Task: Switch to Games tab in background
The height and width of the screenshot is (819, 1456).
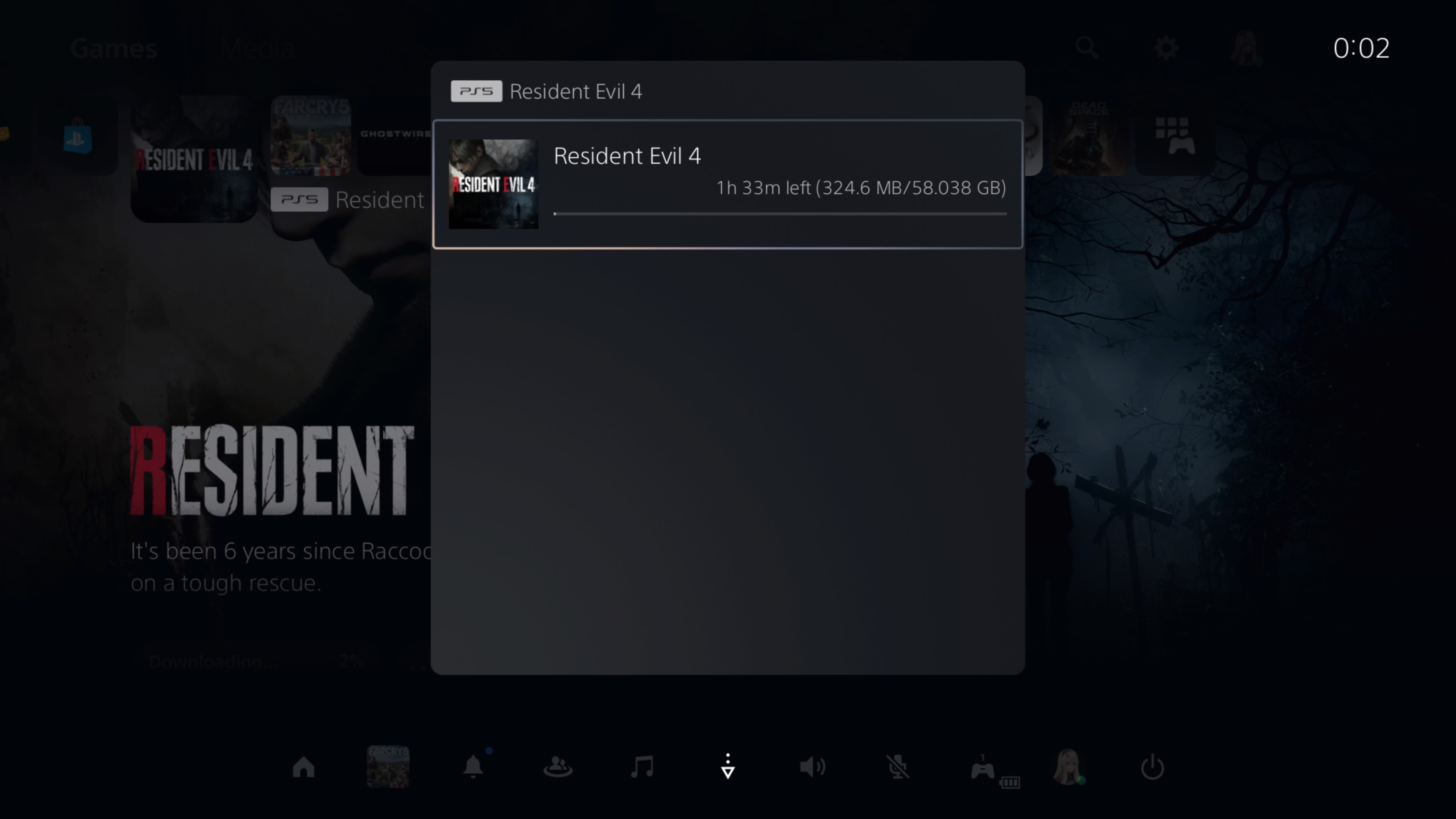Action: tap(114, 48)
